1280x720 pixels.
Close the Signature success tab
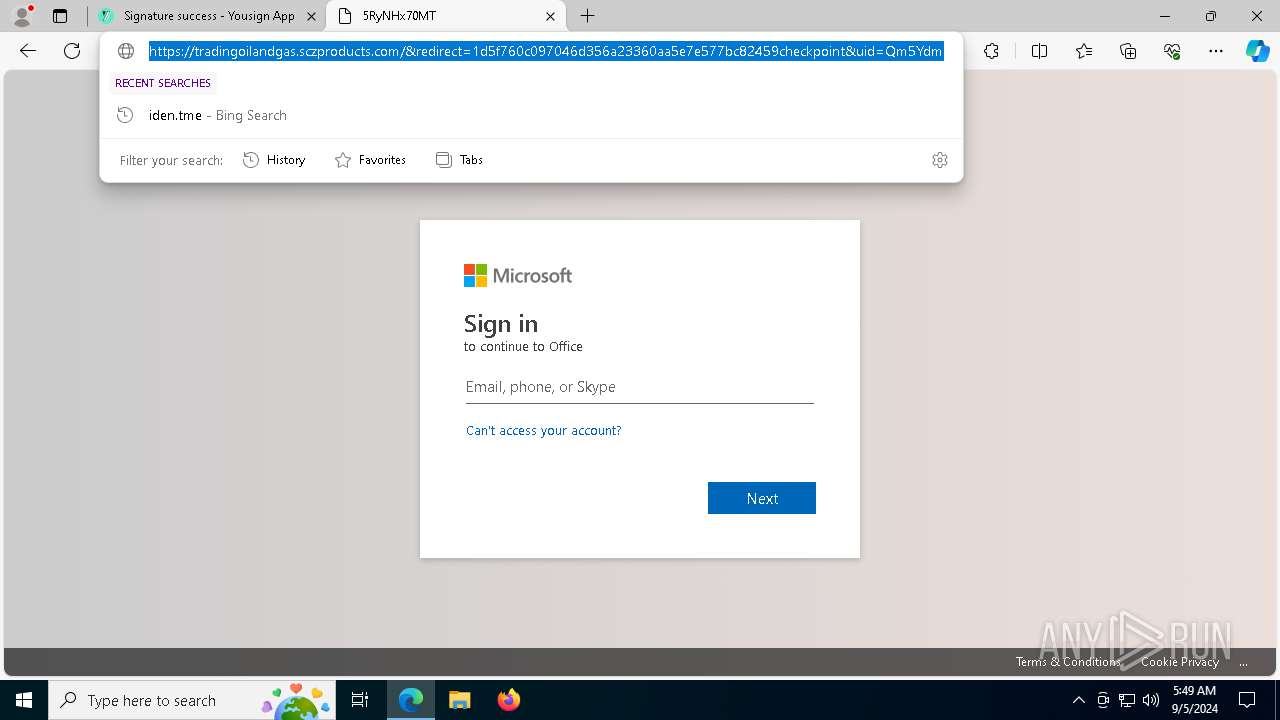click(311, 16)
